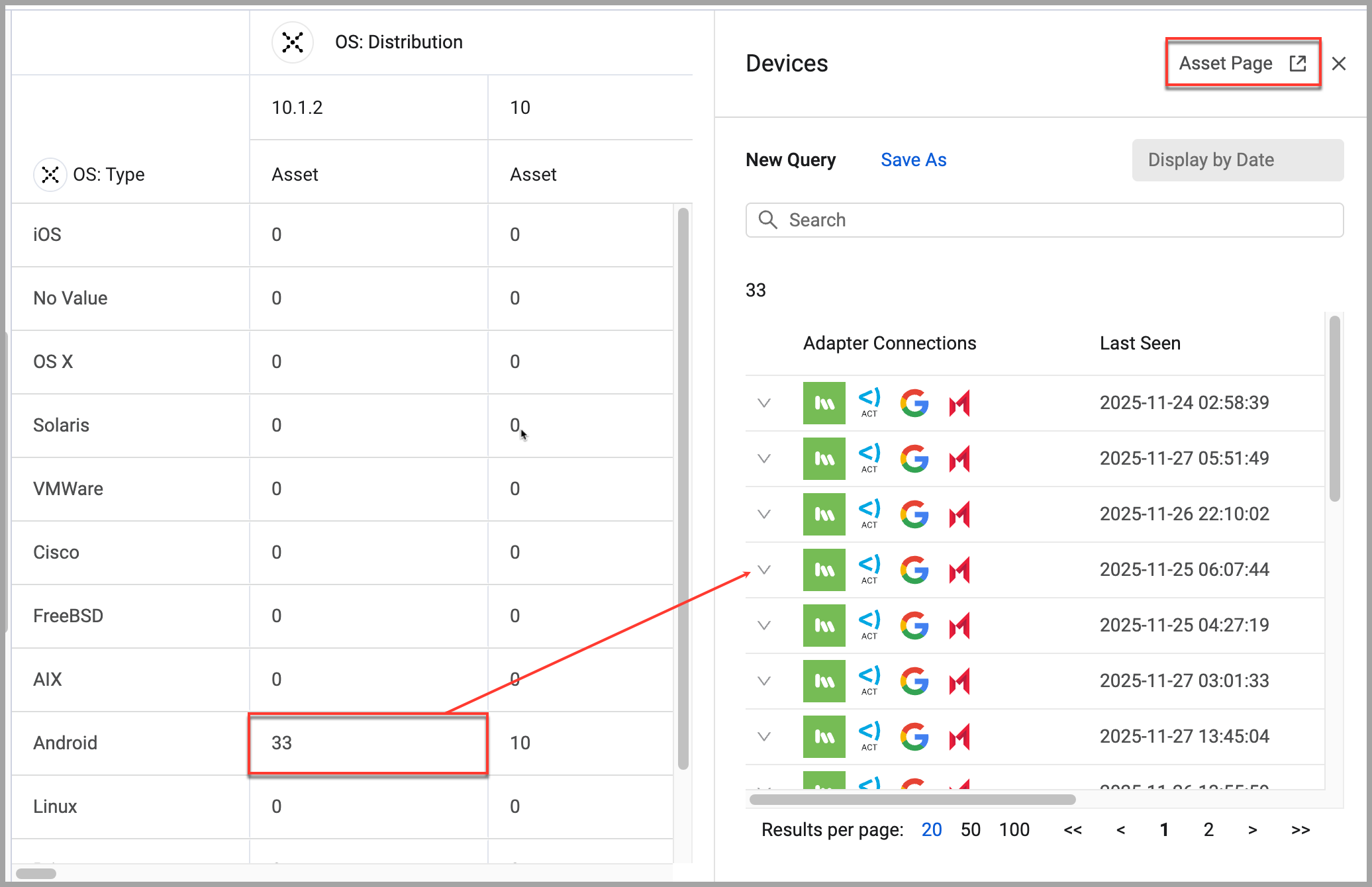Click the Android 33 asset count cell
The image size is (1372, 887).
coord(367,743)
